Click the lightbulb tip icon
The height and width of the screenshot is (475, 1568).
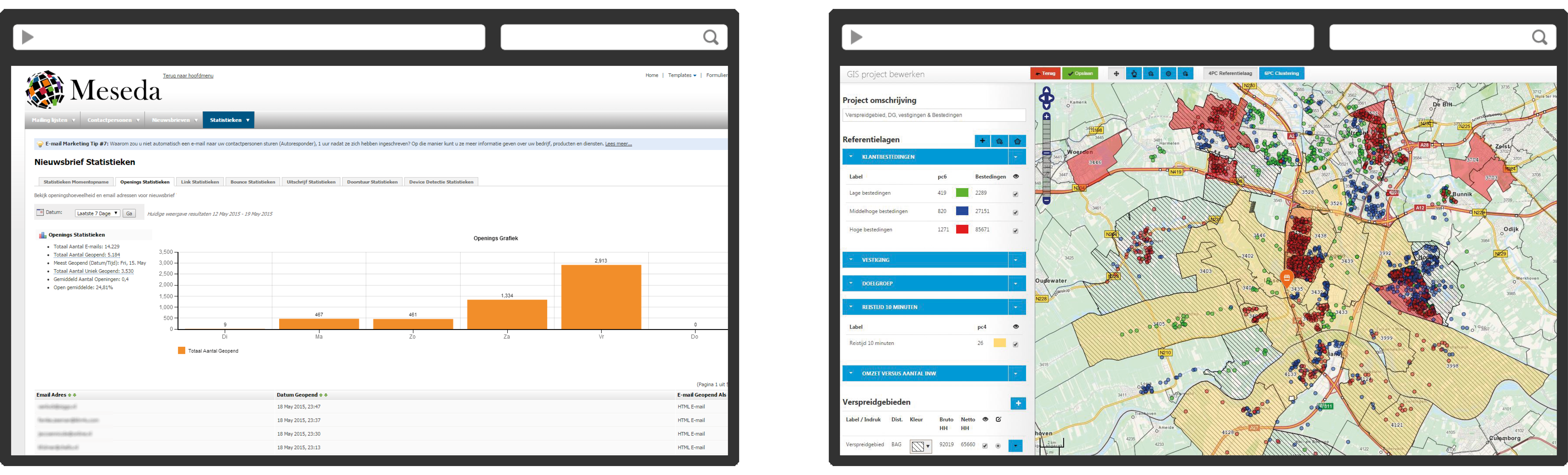[x=40, y=144]
